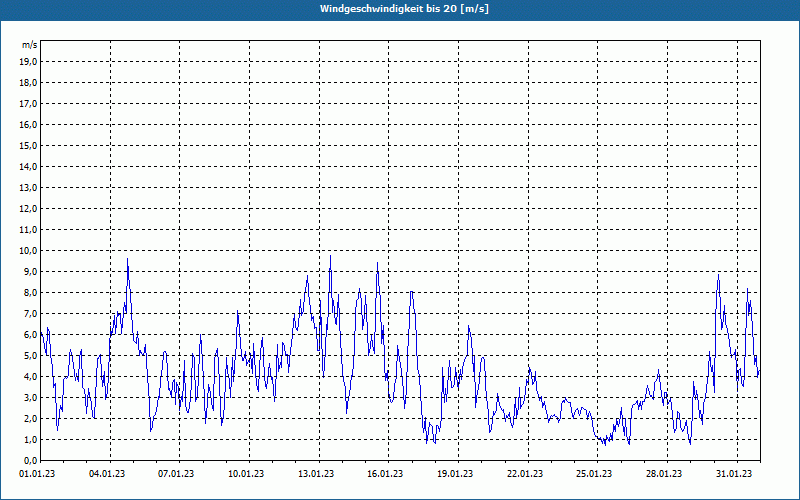
Task: Select the '8,0' y-axis label
Action: click(x=30, y=292)
